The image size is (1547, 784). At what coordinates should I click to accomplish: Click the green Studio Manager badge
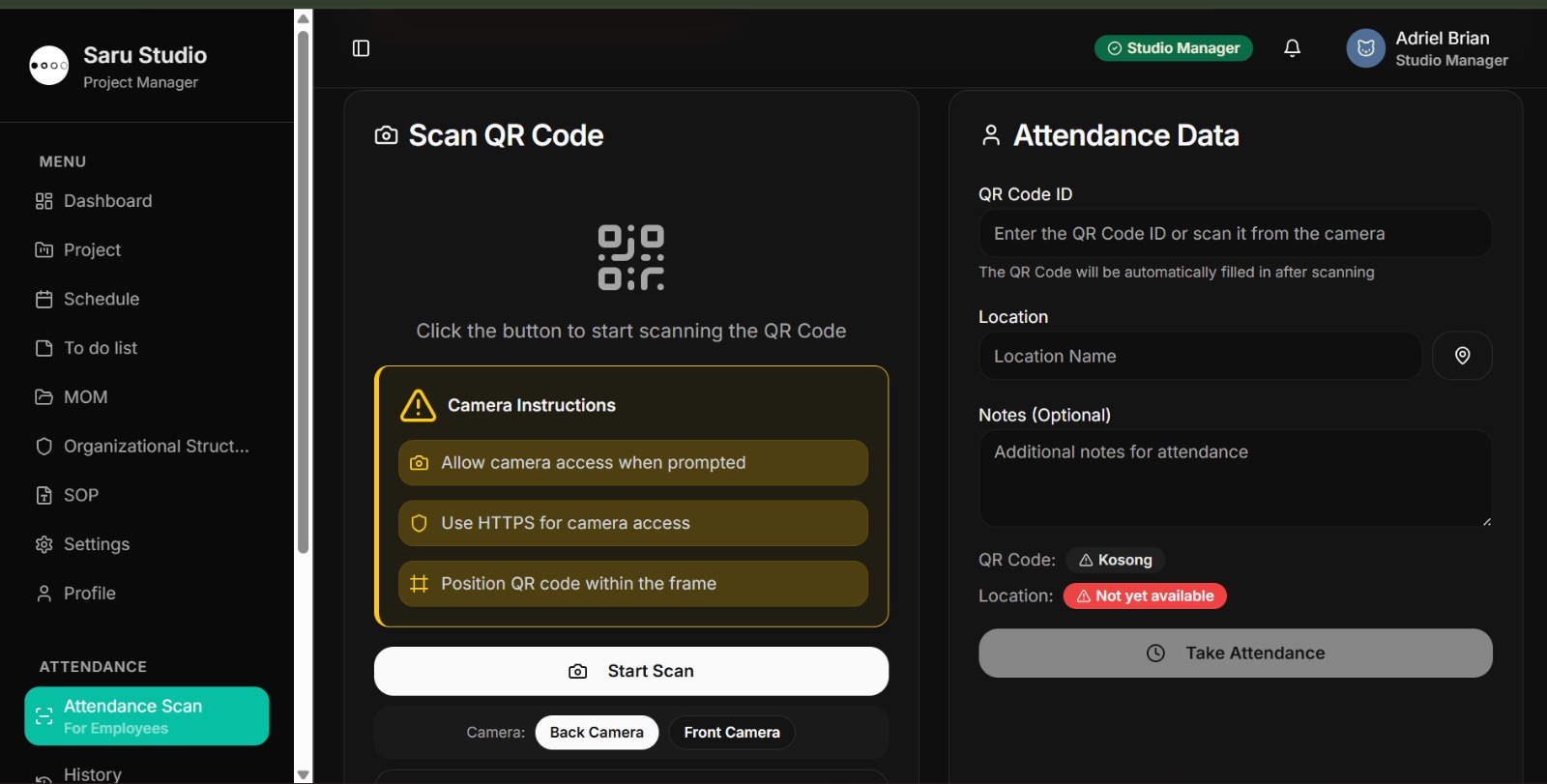1174,48
